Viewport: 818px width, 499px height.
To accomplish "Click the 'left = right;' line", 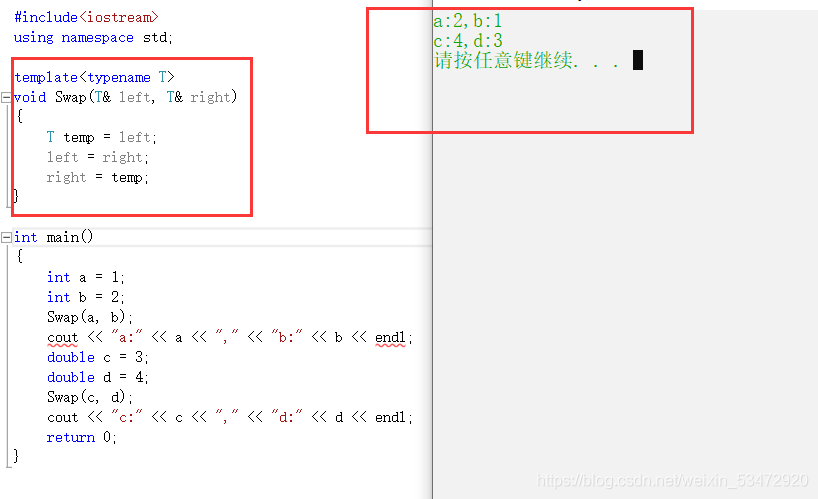I will pyautogui.click(x=98, y=157).
